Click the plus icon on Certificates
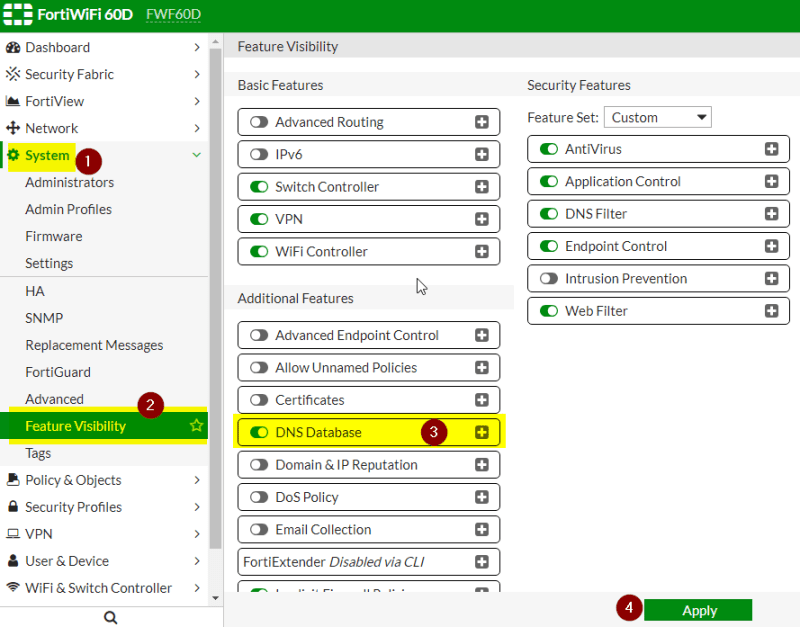Viewport: 800px width, 627px height. click(482, 400)
